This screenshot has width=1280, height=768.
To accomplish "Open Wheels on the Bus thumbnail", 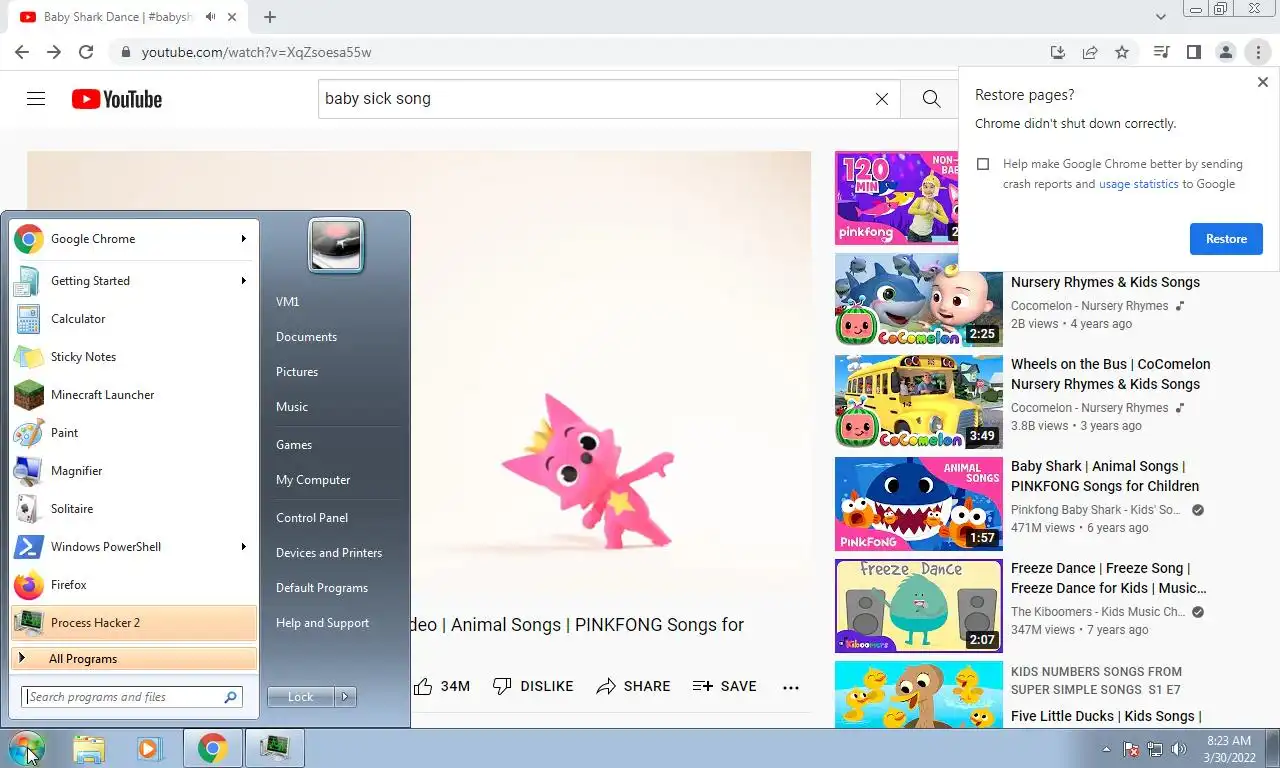I will point(919,402).
